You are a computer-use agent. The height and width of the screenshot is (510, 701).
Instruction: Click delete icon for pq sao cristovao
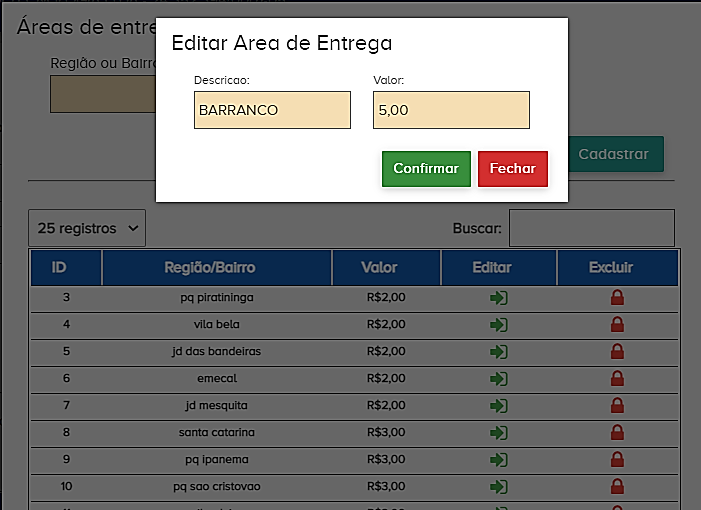tap(617, 487)
